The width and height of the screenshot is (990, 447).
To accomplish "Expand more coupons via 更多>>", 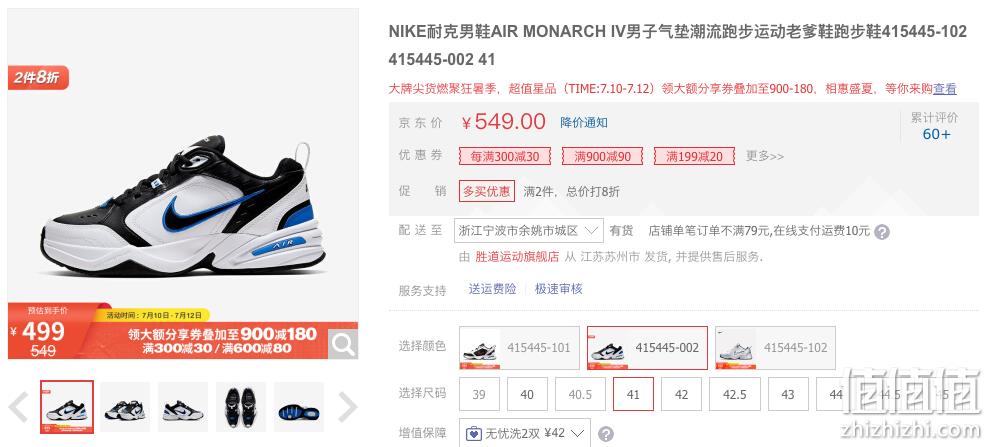I will coord(765,156).
